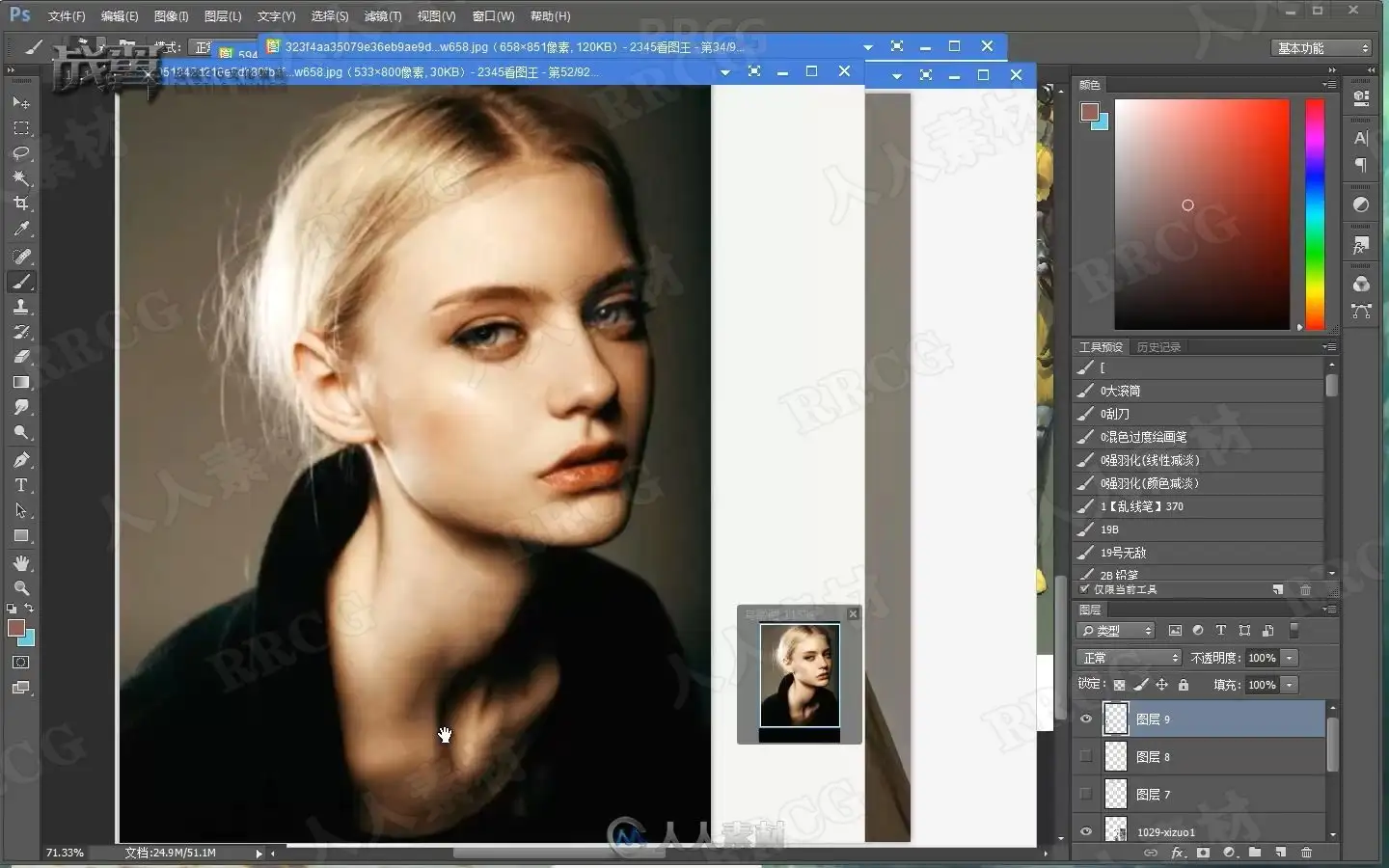Select the Clone Stamp tool
This screenshot has height=868, width=1389.
point(21,307)
